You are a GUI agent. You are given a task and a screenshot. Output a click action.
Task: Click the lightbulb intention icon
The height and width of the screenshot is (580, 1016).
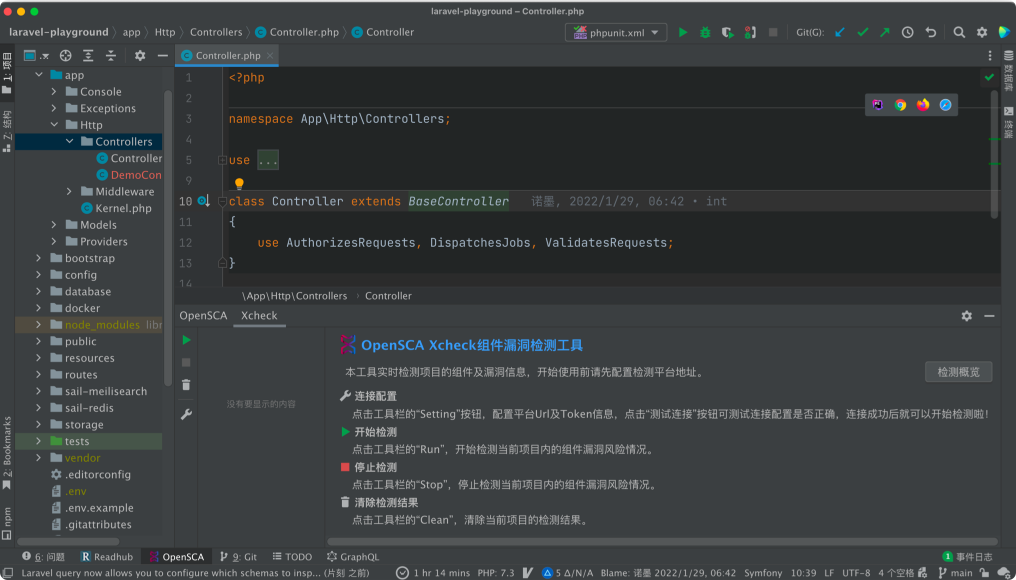point(239,184)
